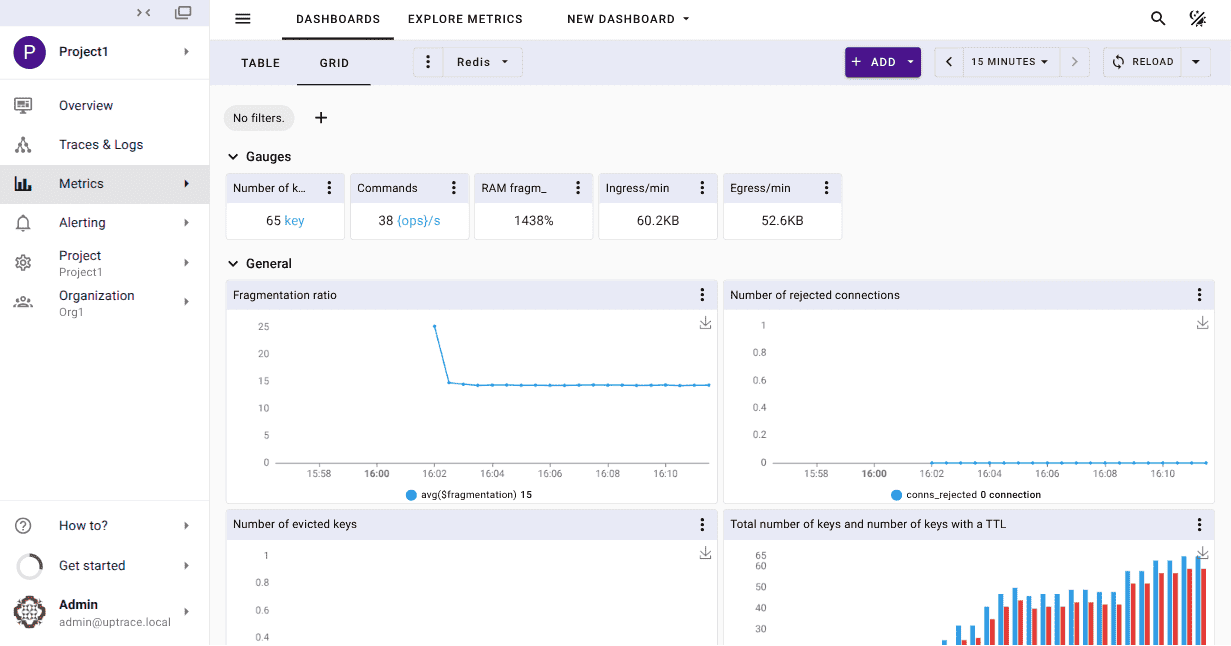Go to the next time period
1231x646 pixels.
pyautogui.click(x=1075, y=62)
